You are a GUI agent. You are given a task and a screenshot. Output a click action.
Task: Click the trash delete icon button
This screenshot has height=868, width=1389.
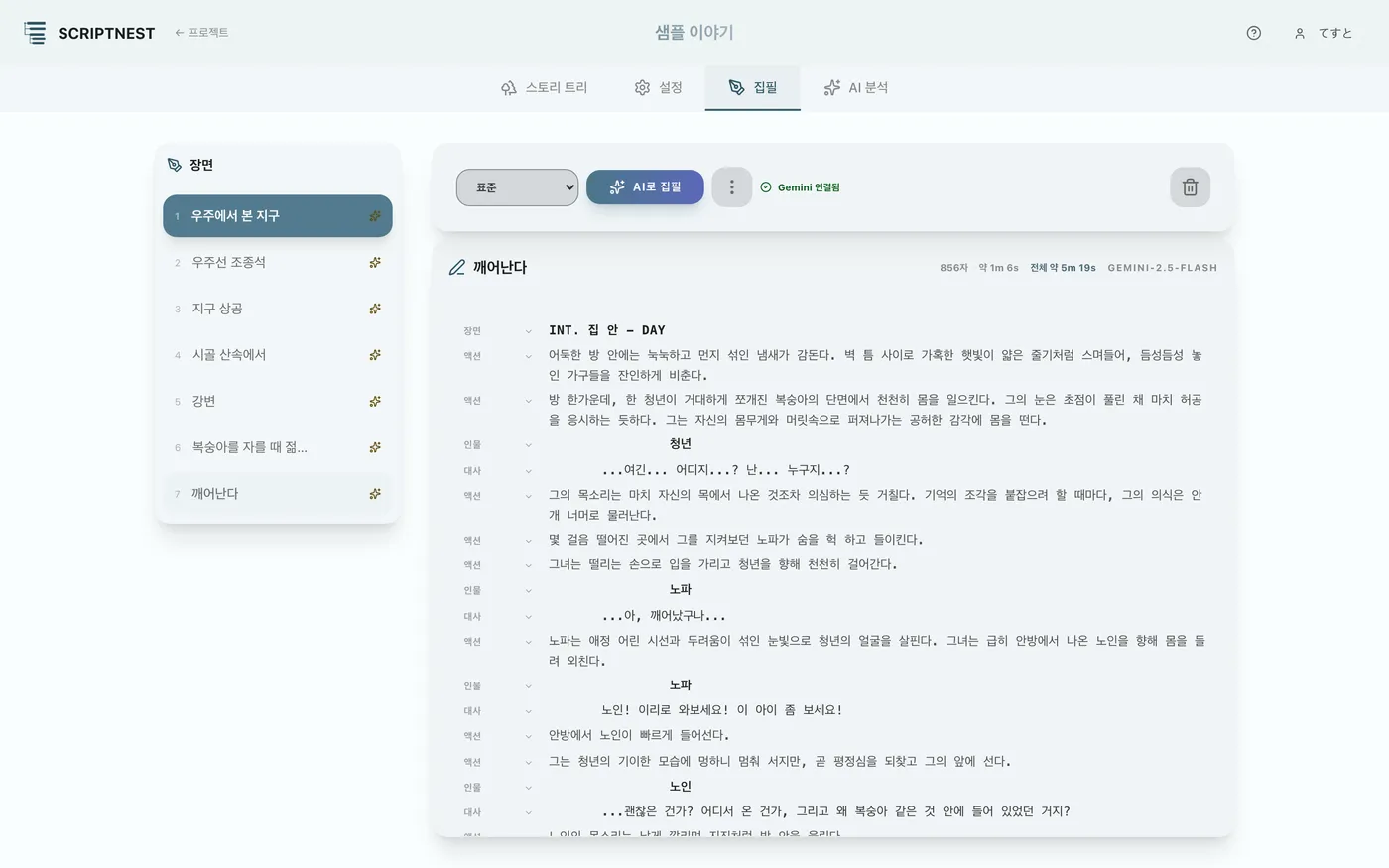tap(1190, 187)
